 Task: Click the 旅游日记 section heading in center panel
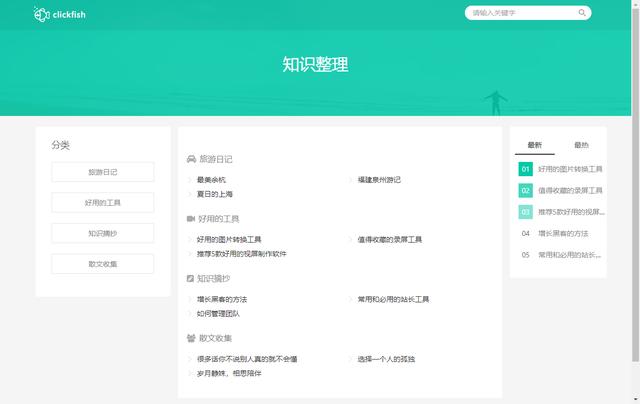tap(216, 159)
